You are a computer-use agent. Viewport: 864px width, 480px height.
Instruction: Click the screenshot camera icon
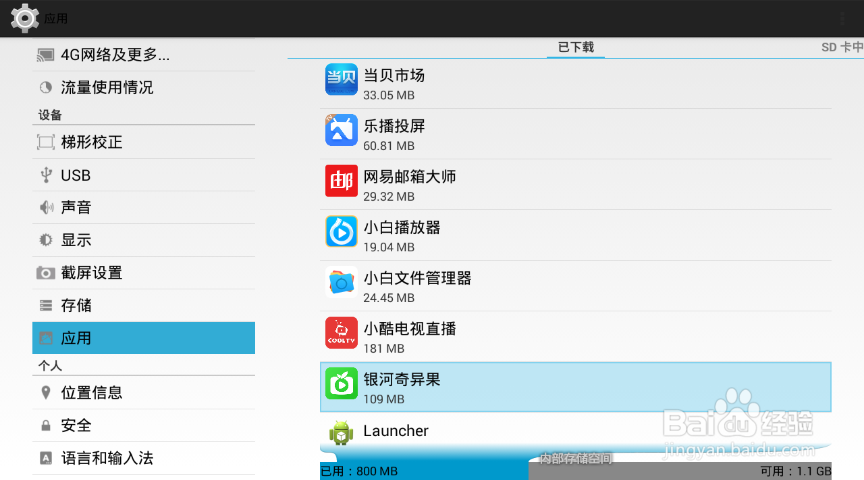pos(46,273)
